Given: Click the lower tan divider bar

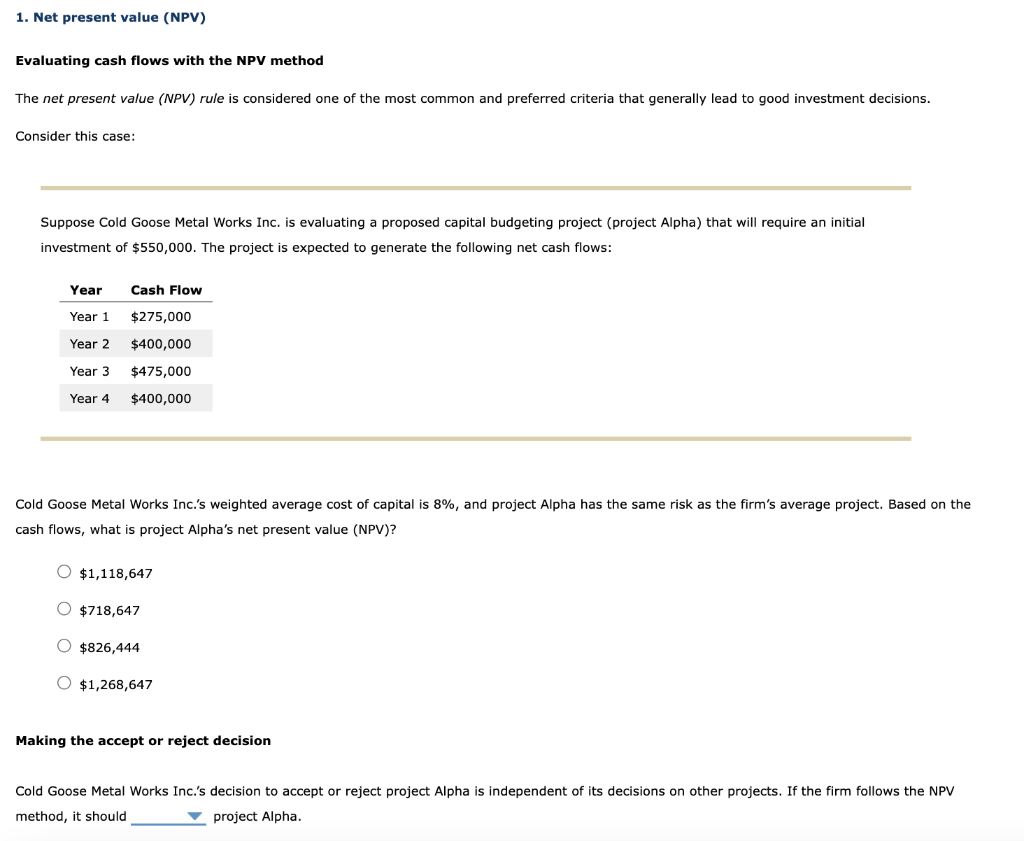Looking at the screenshot, I should (475, 437).
